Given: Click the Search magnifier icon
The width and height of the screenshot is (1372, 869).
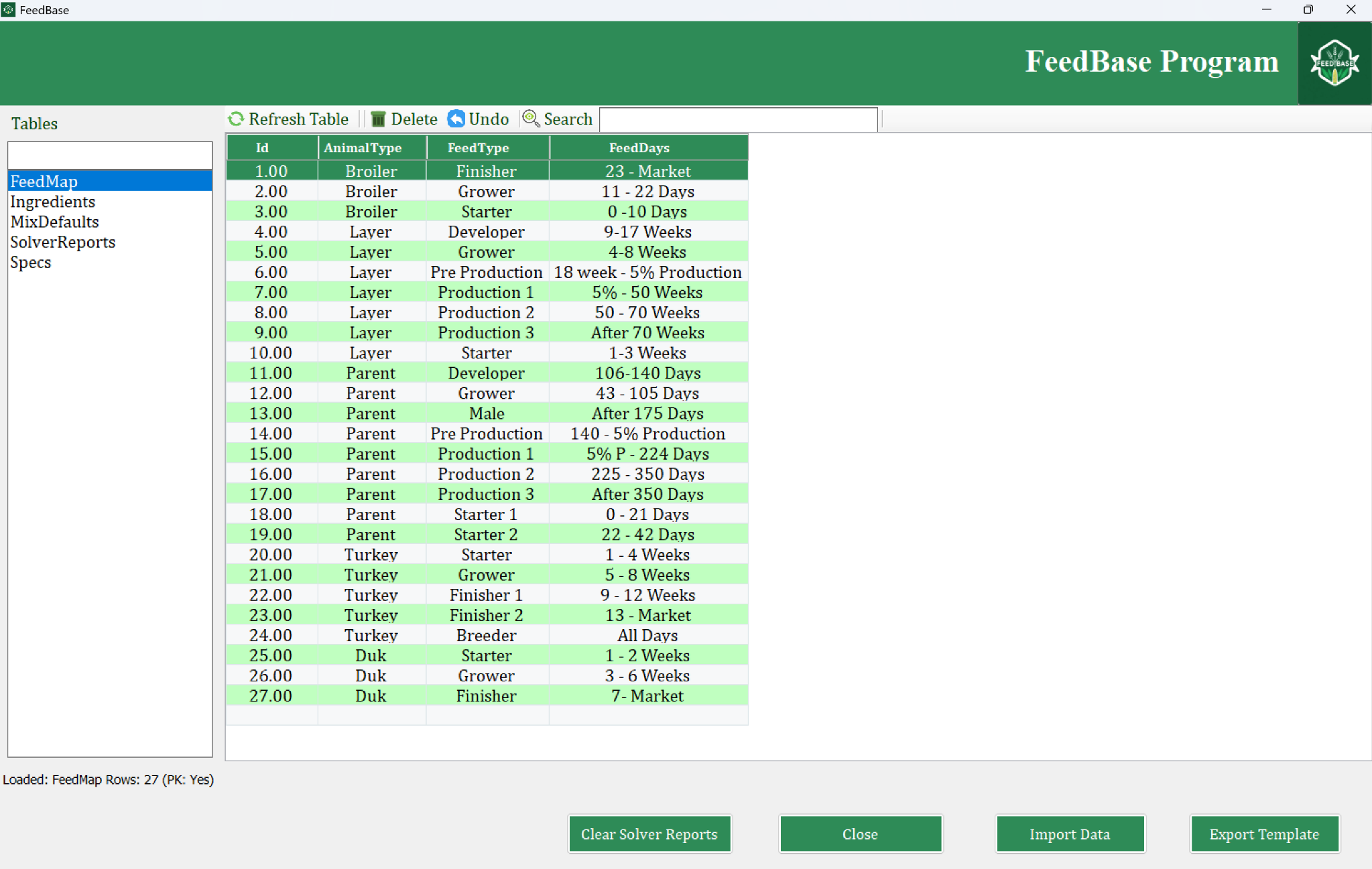Looking at the screenshot, I should coord(532,119).
